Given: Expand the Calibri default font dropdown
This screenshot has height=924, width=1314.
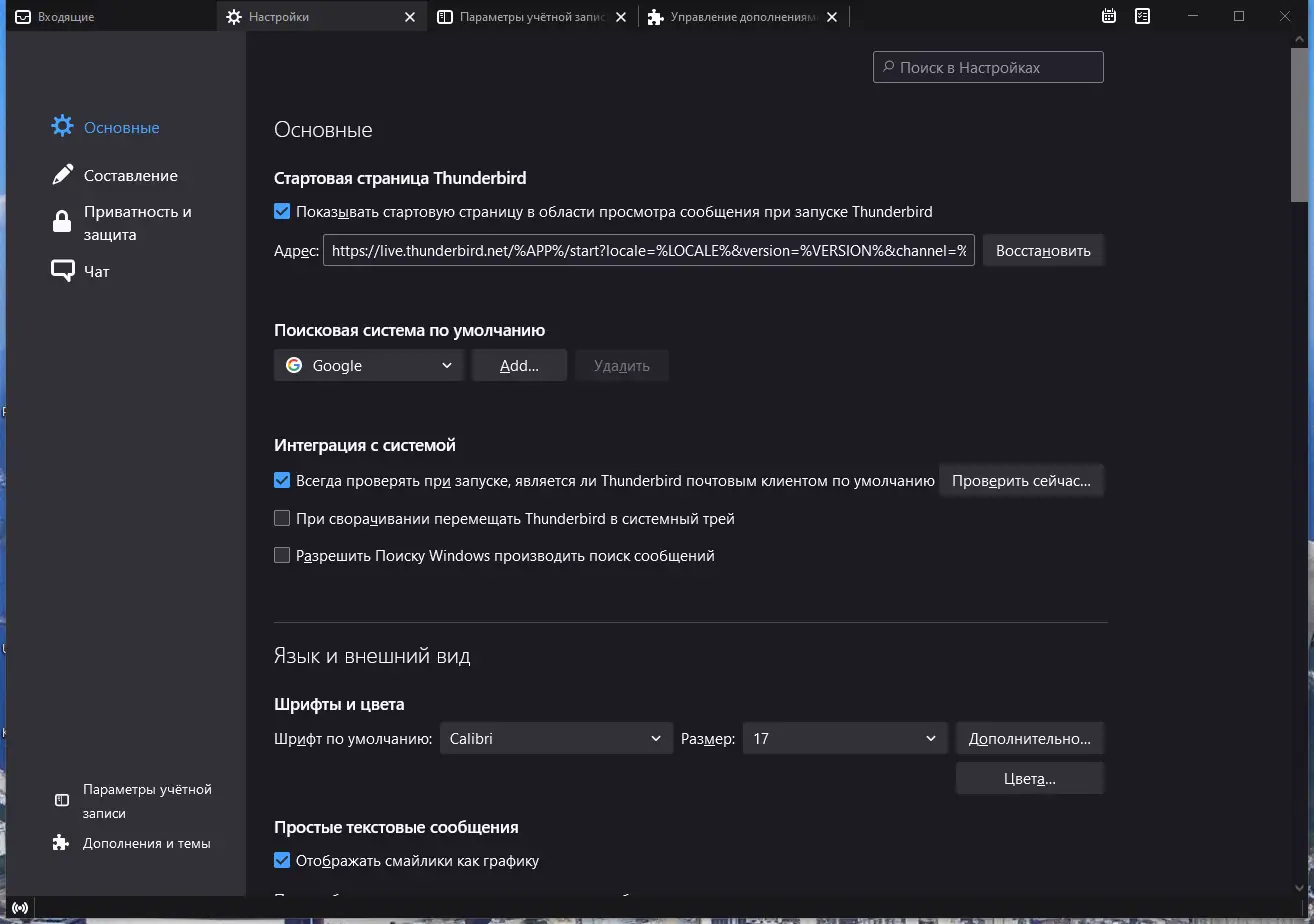Looking at the screenshot, I should 555,739.
